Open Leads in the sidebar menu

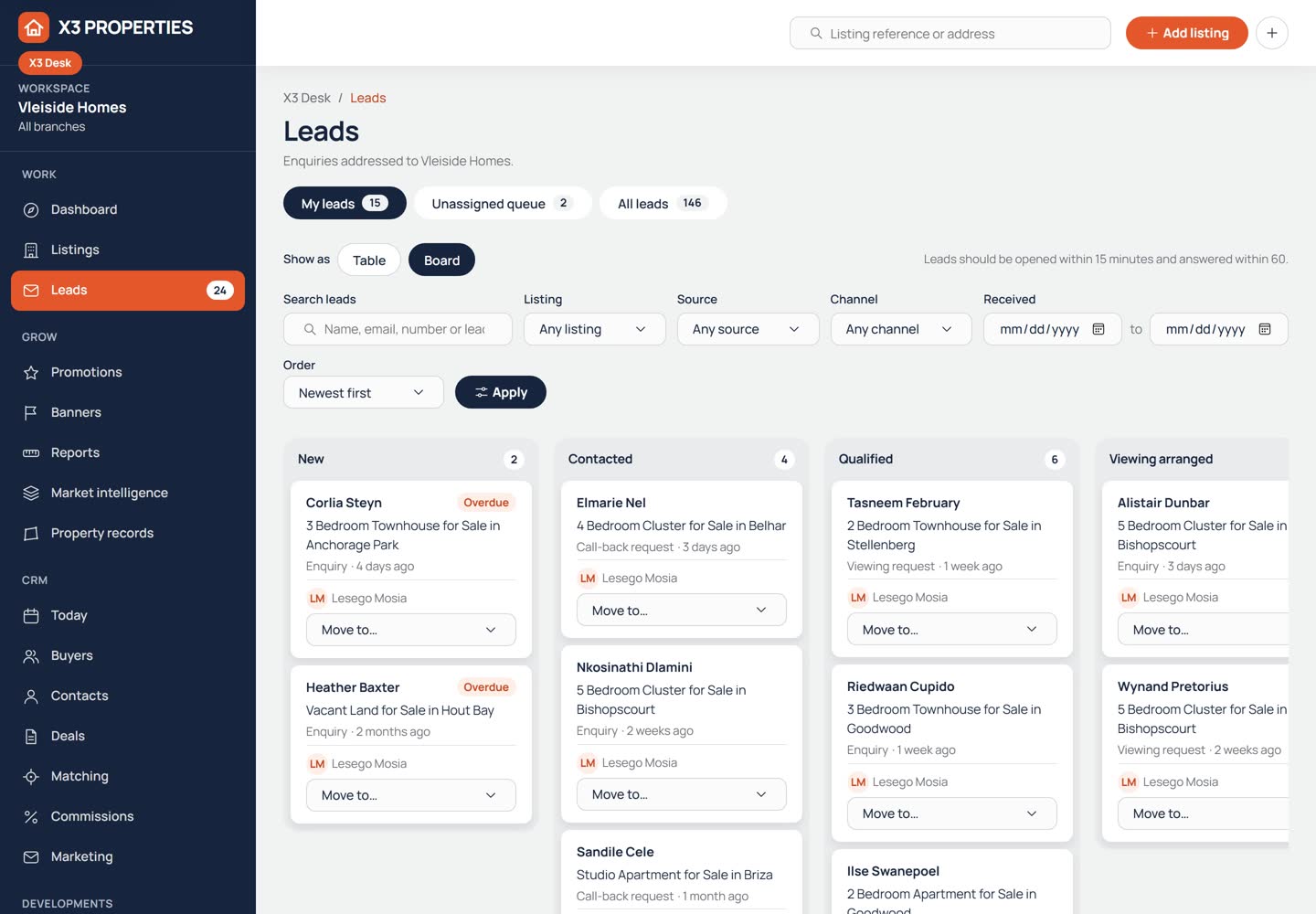tap(128, 291)
